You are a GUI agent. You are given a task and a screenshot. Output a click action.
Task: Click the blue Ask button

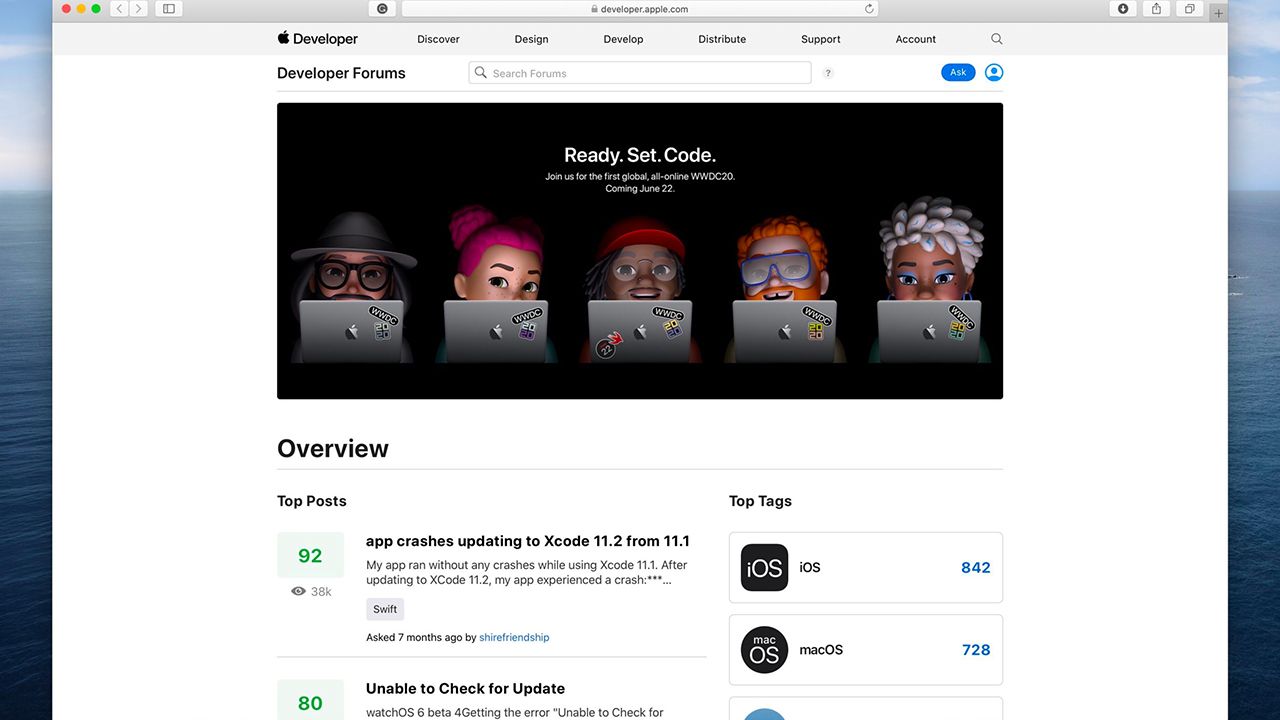pyautogui.click(x=958, y=72)
